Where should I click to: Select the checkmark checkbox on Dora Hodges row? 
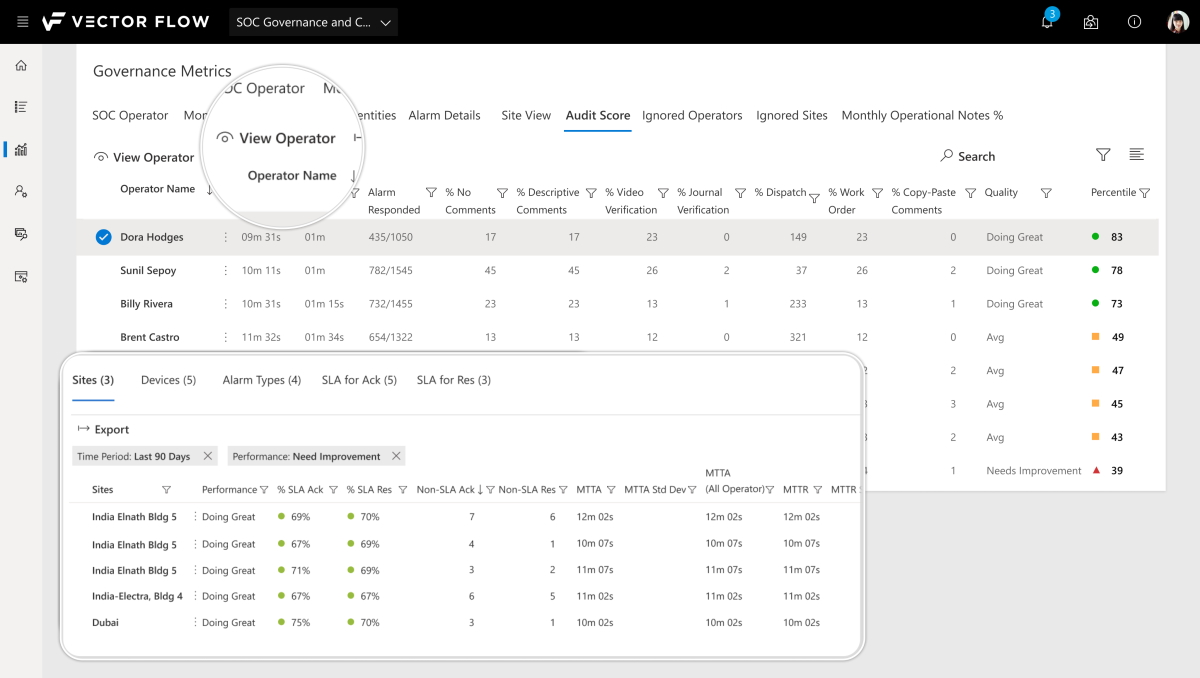[102, 237]
